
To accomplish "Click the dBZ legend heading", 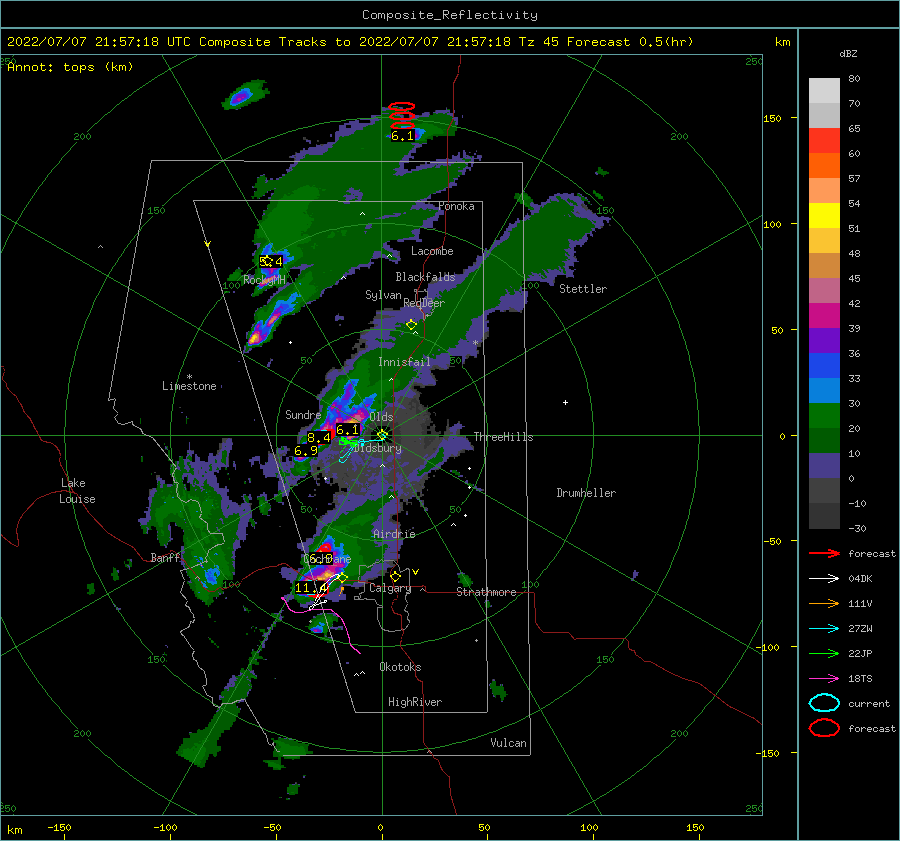I will coord(848,53).
